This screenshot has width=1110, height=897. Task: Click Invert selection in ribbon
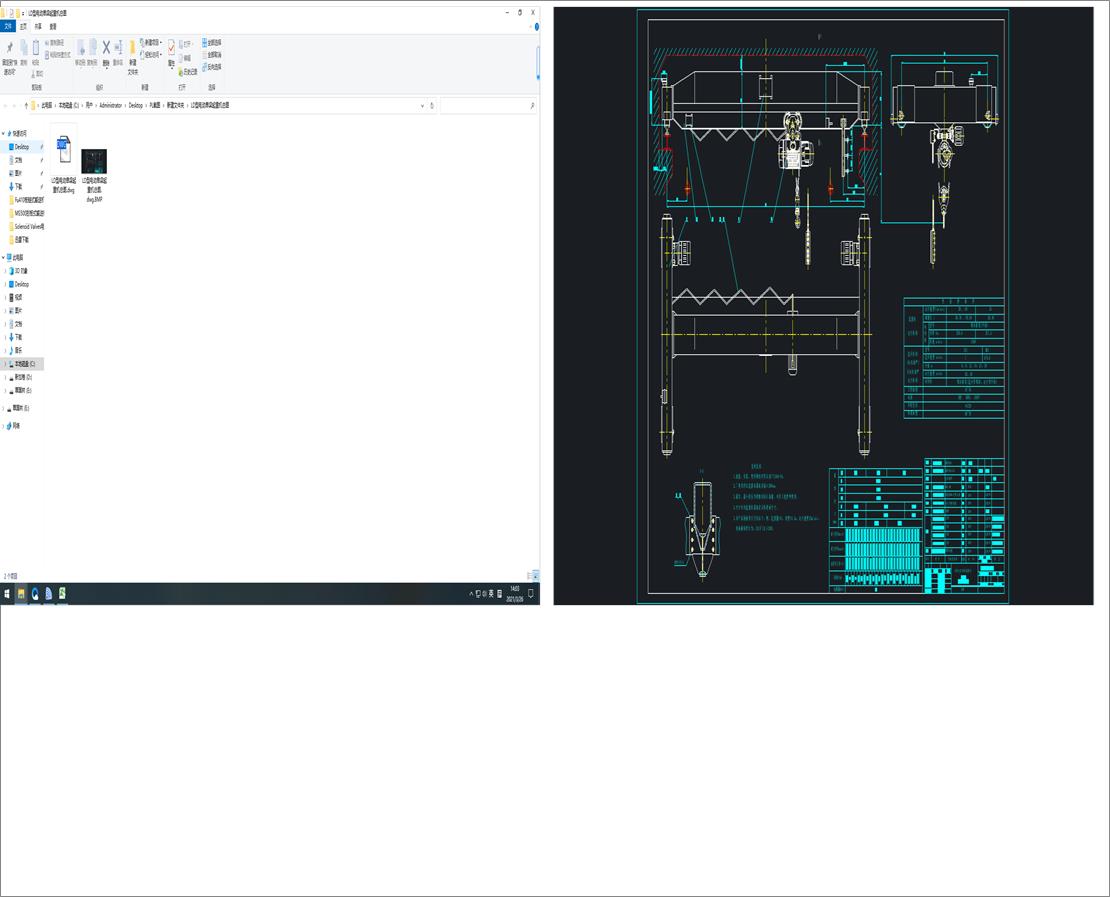pos(212,67)
